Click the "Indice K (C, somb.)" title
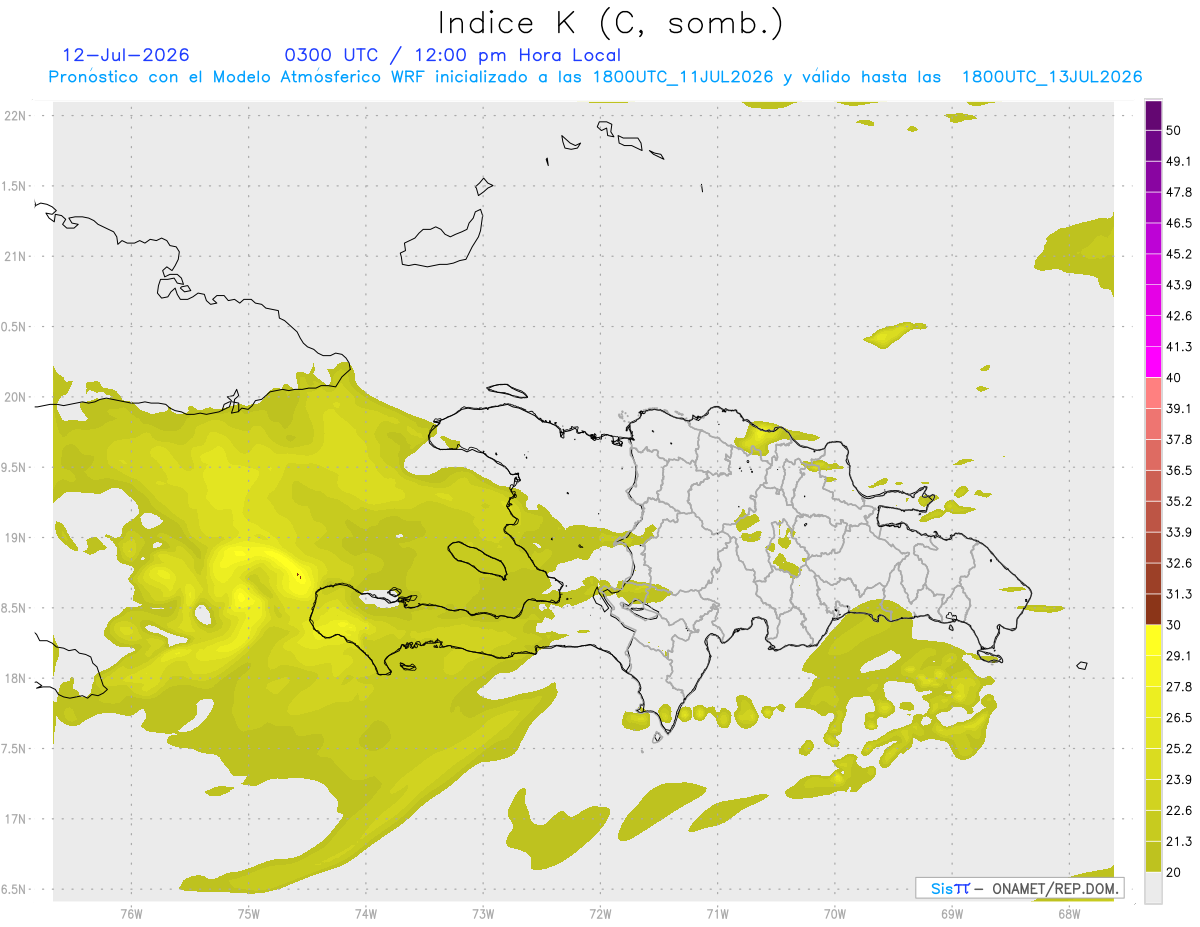 (x=610, y=22)
